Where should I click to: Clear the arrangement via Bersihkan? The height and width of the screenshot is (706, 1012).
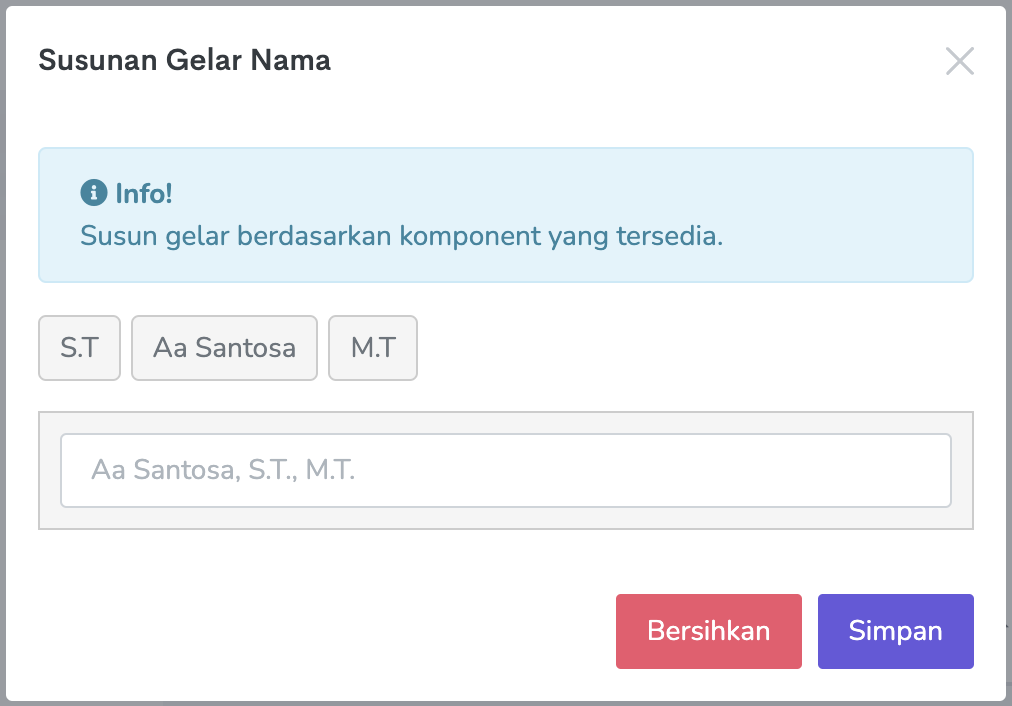click(x=708, y=631)
